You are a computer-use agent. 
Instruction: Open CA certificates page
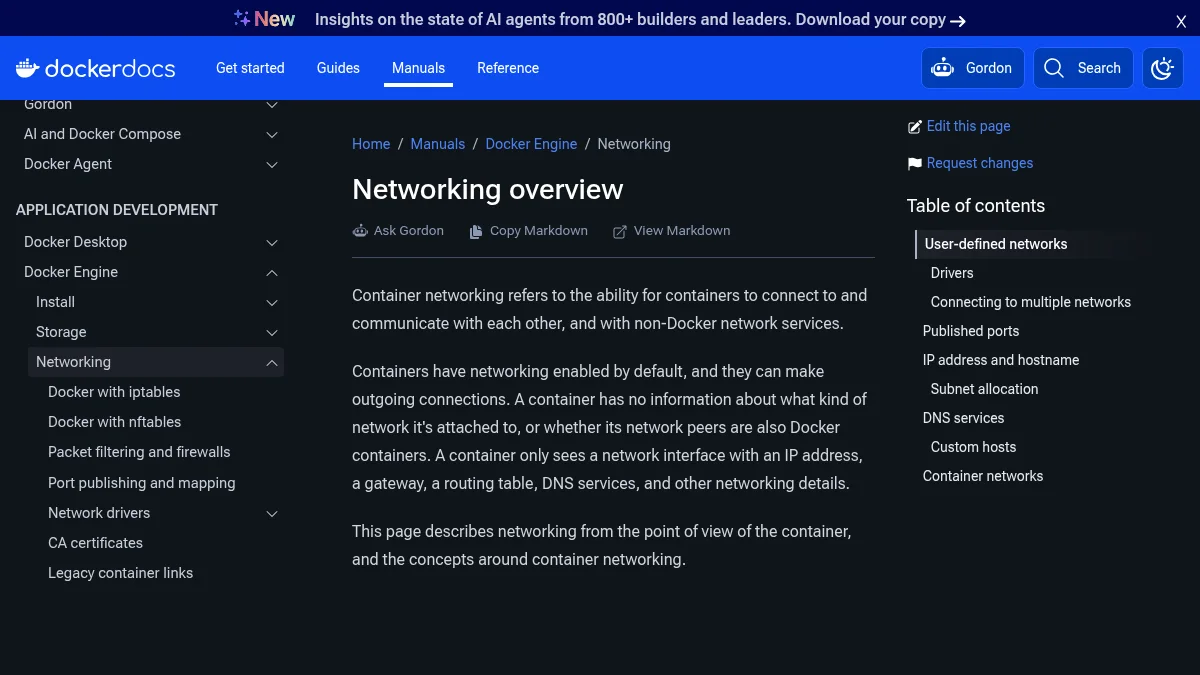pyautogui.click(x=96, y=543)
